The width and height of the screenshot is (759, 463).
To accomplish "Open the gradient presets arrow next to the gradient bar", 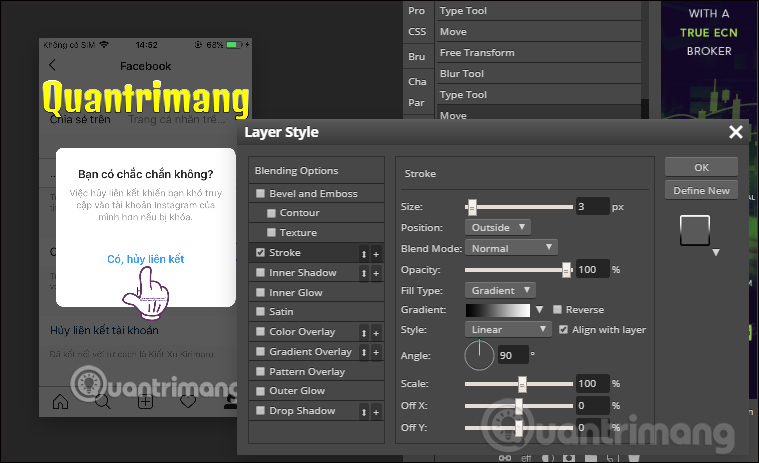I will [x=540, y=310].
